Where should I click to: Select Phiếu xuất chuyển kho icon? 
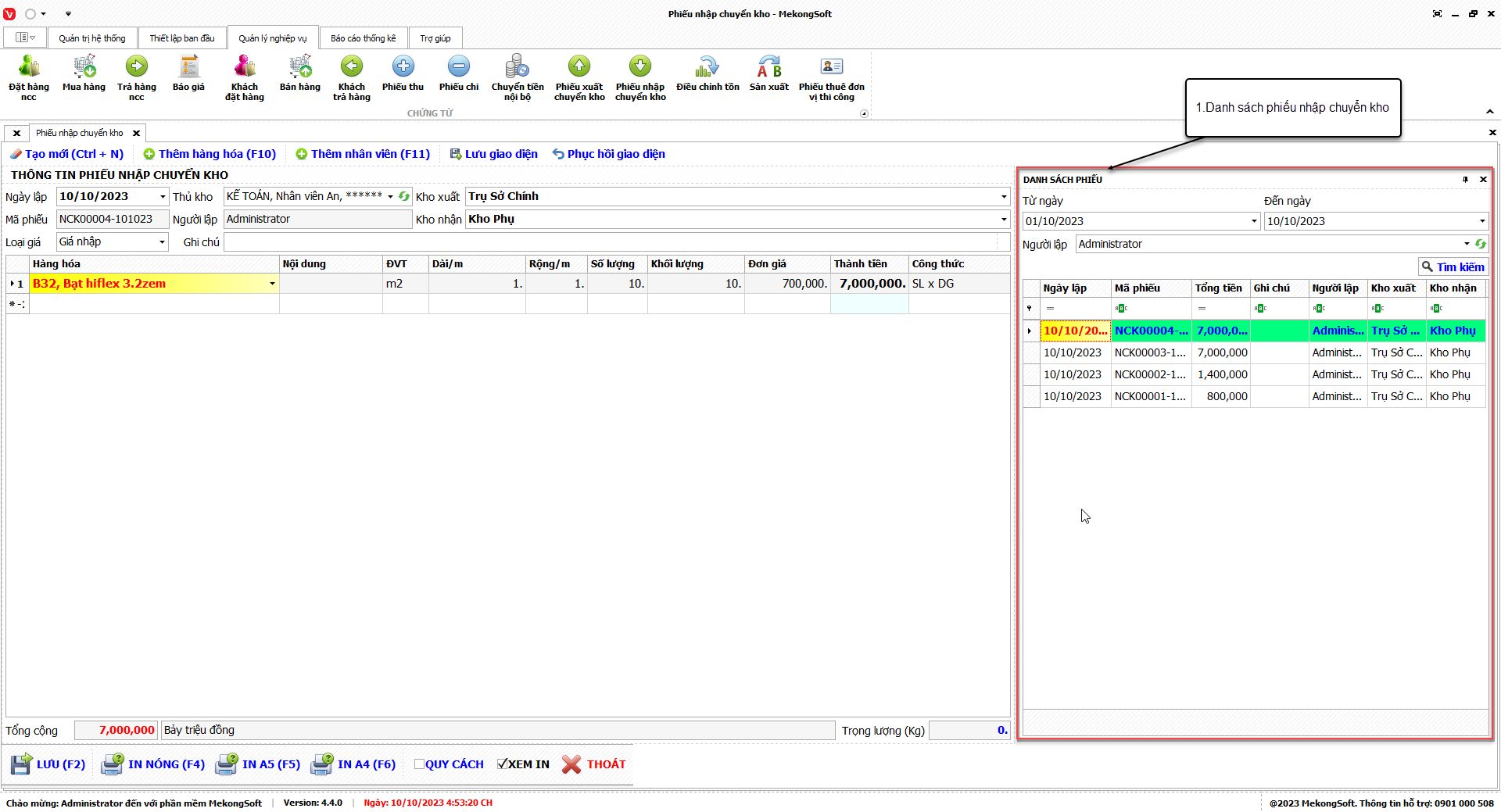pyautogui.click(x=579, y=67)
